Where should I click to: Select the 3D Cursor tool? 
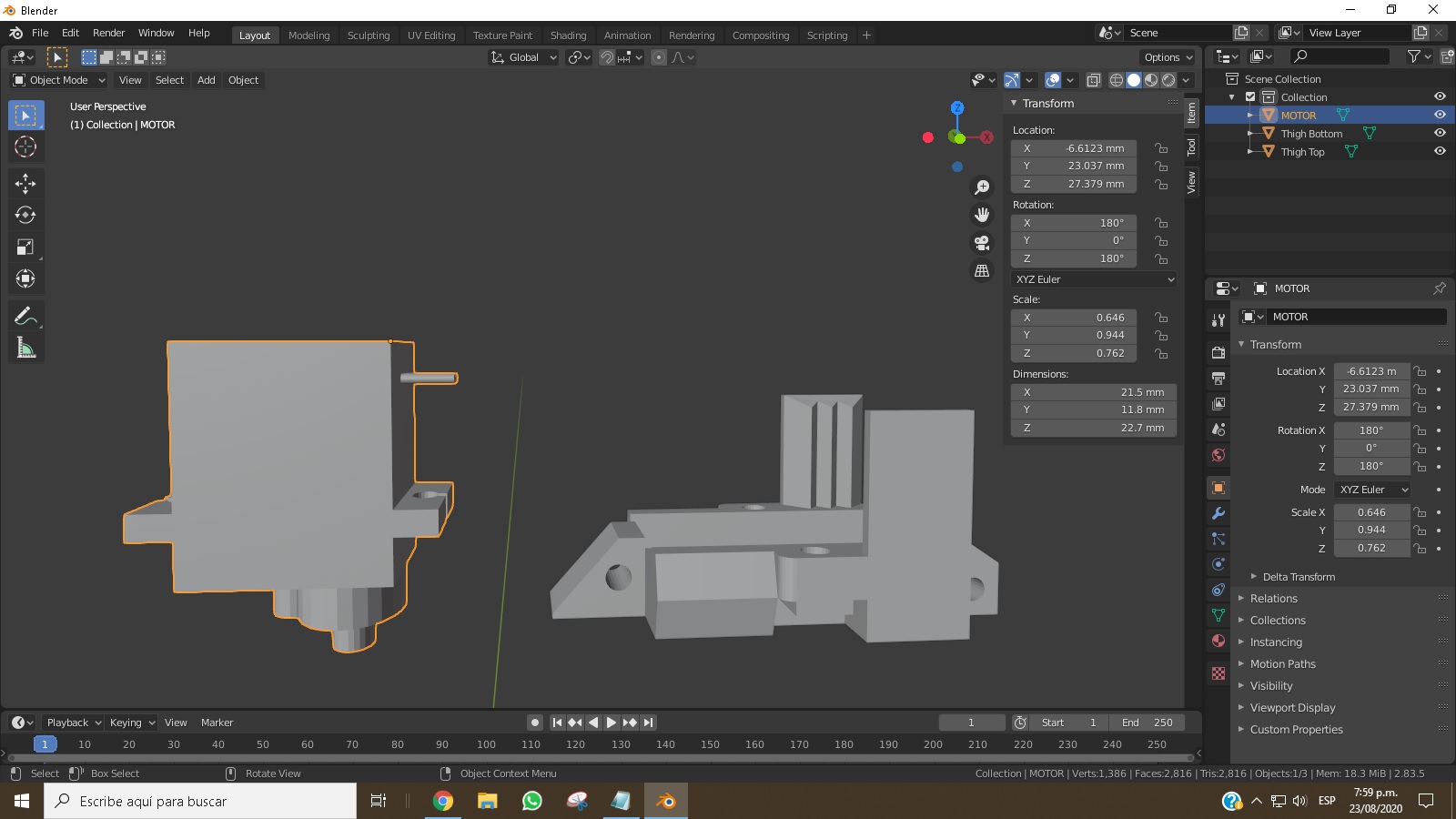[25, 147]
